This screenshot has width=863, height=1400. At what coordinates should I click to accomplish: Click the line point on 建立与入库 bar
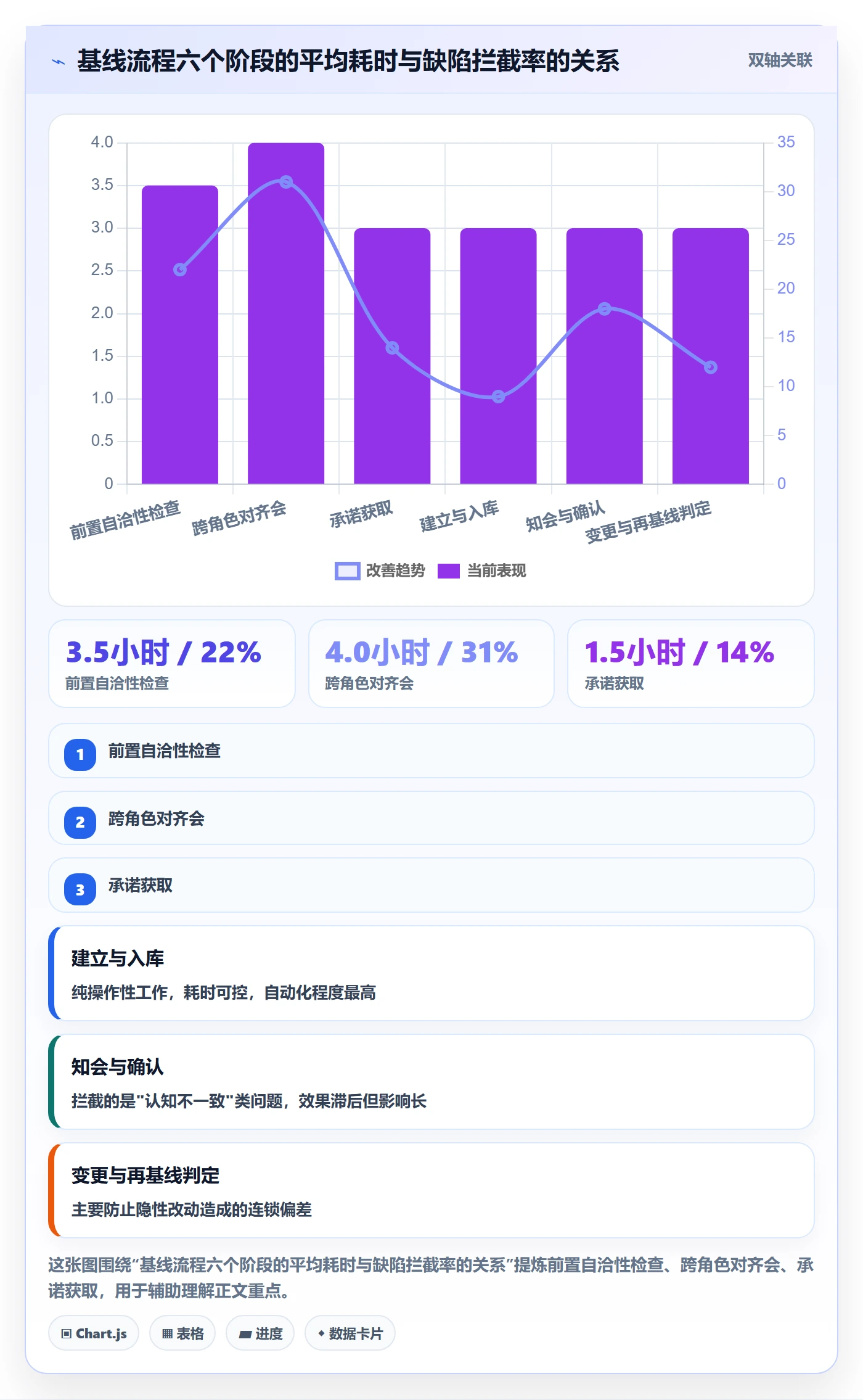tap(498, 397)
